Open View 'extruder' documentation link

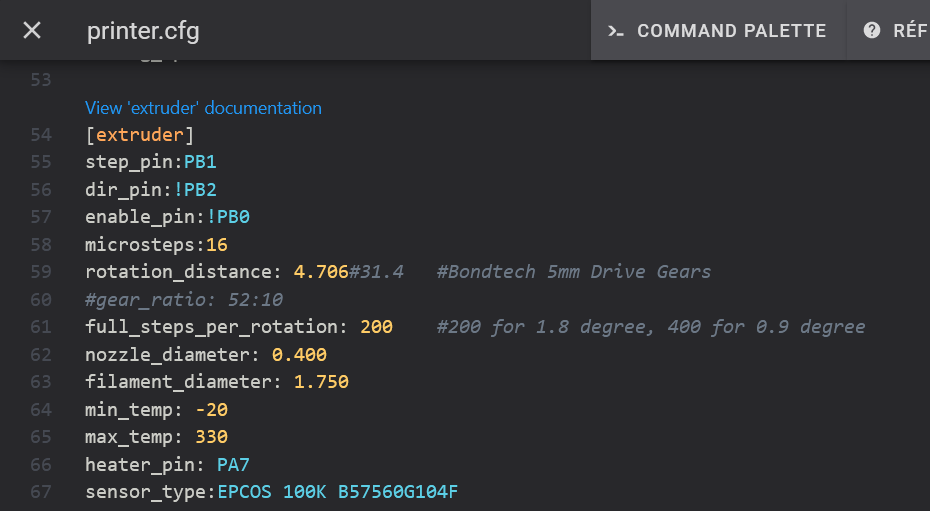[204, 108]
